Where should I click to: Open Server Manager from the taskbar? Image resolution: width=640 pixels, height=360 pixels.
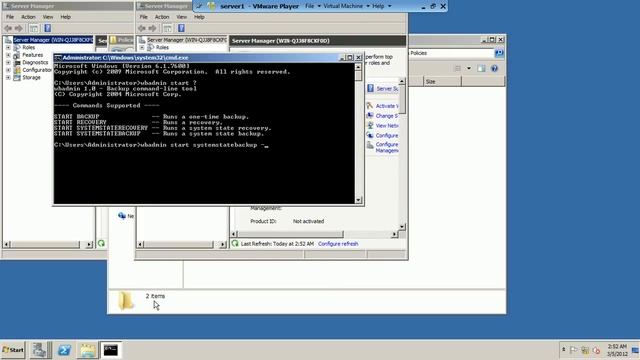point(40,350)
